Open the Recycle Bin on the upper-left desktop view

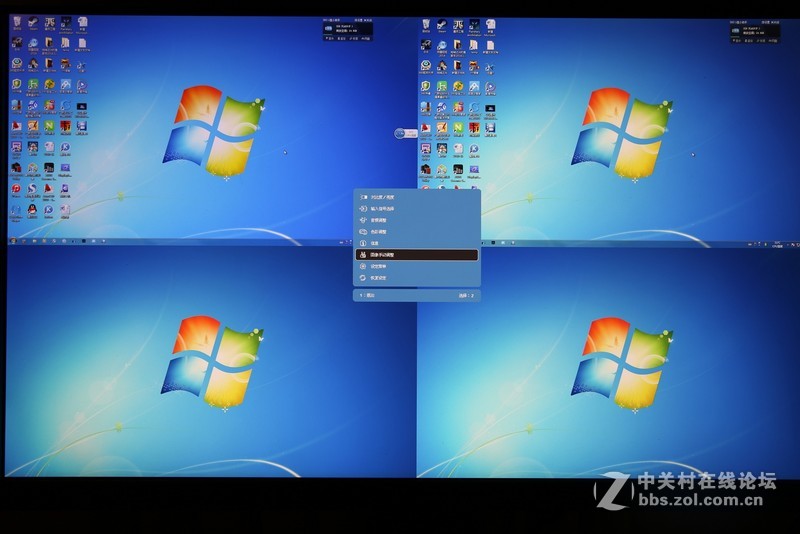(17, 23)
